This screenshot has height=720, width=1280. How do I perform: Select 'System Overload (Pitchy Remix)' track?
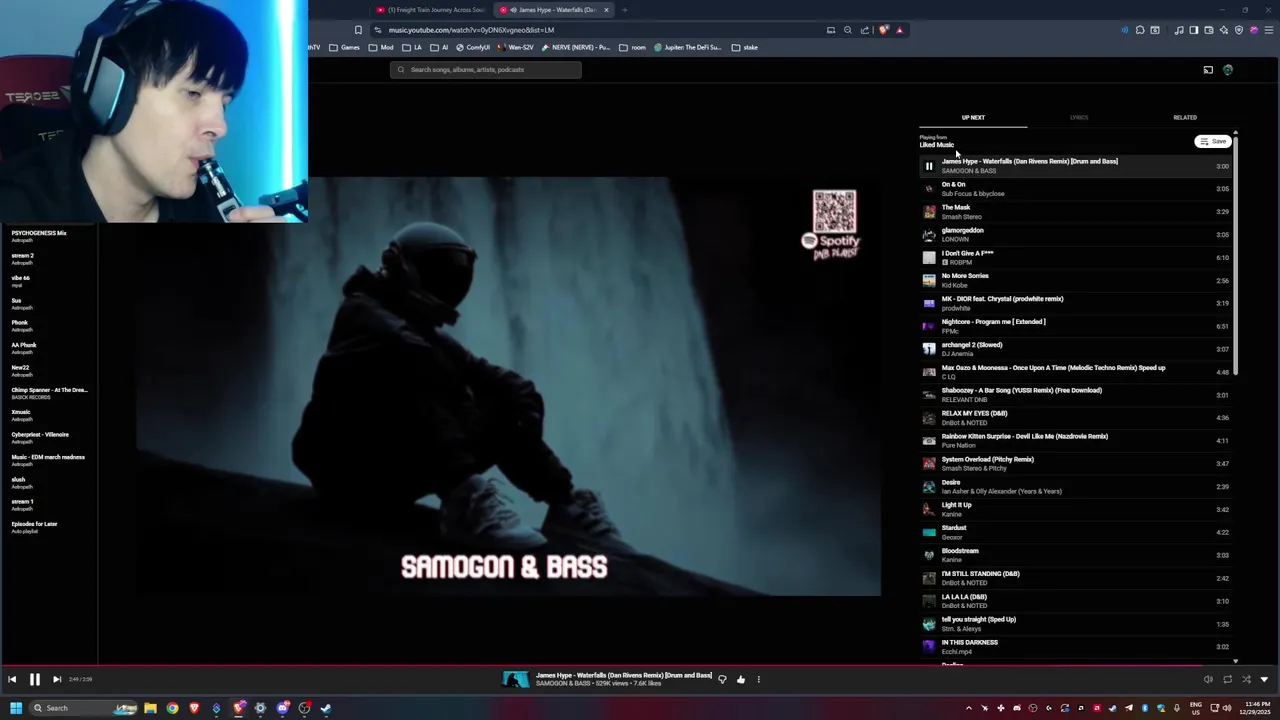[1075, 463]
